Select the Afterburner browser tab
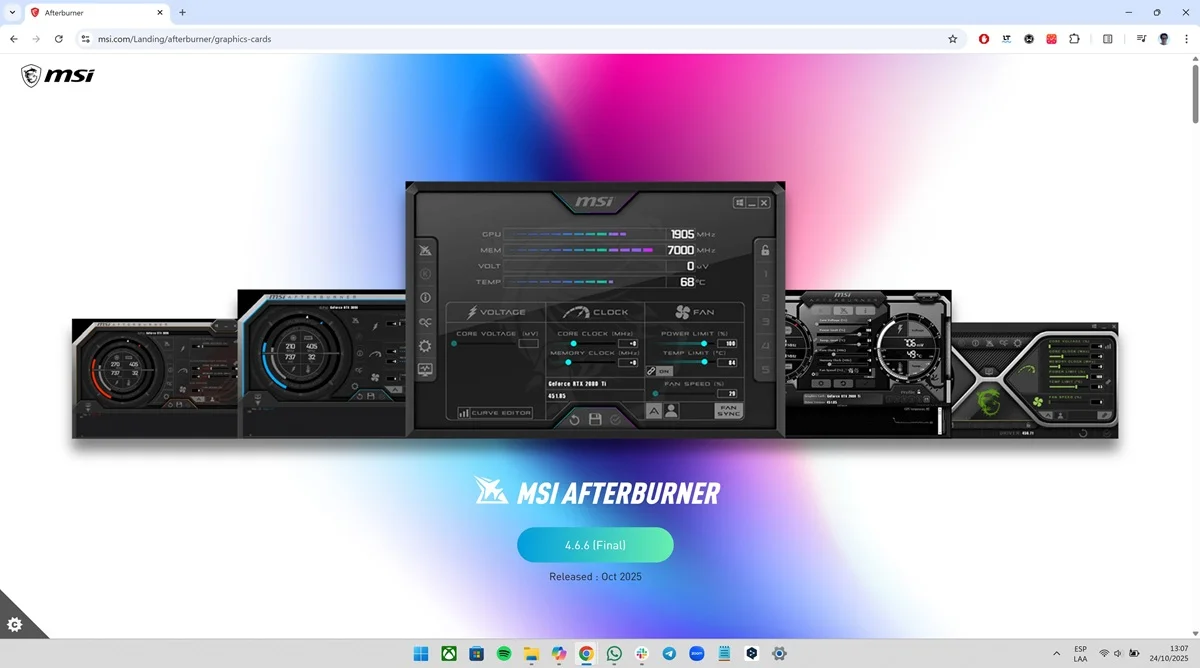Viewport: 1200px width, 668px height. tap(90, 13)
